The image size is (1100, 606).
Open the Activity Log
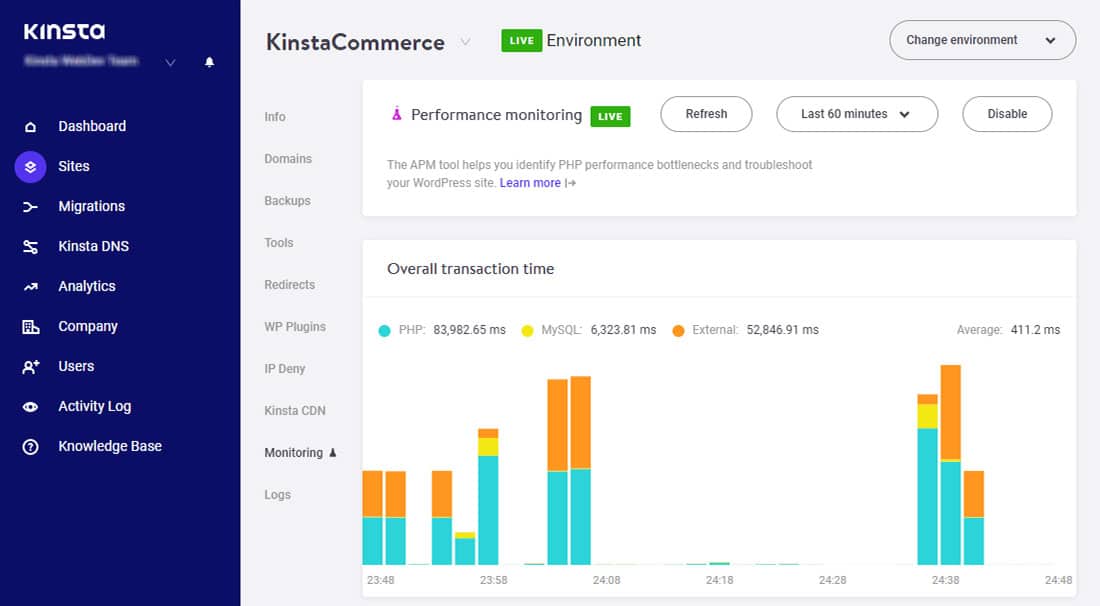pyautogui.click(x=94, y=405)
